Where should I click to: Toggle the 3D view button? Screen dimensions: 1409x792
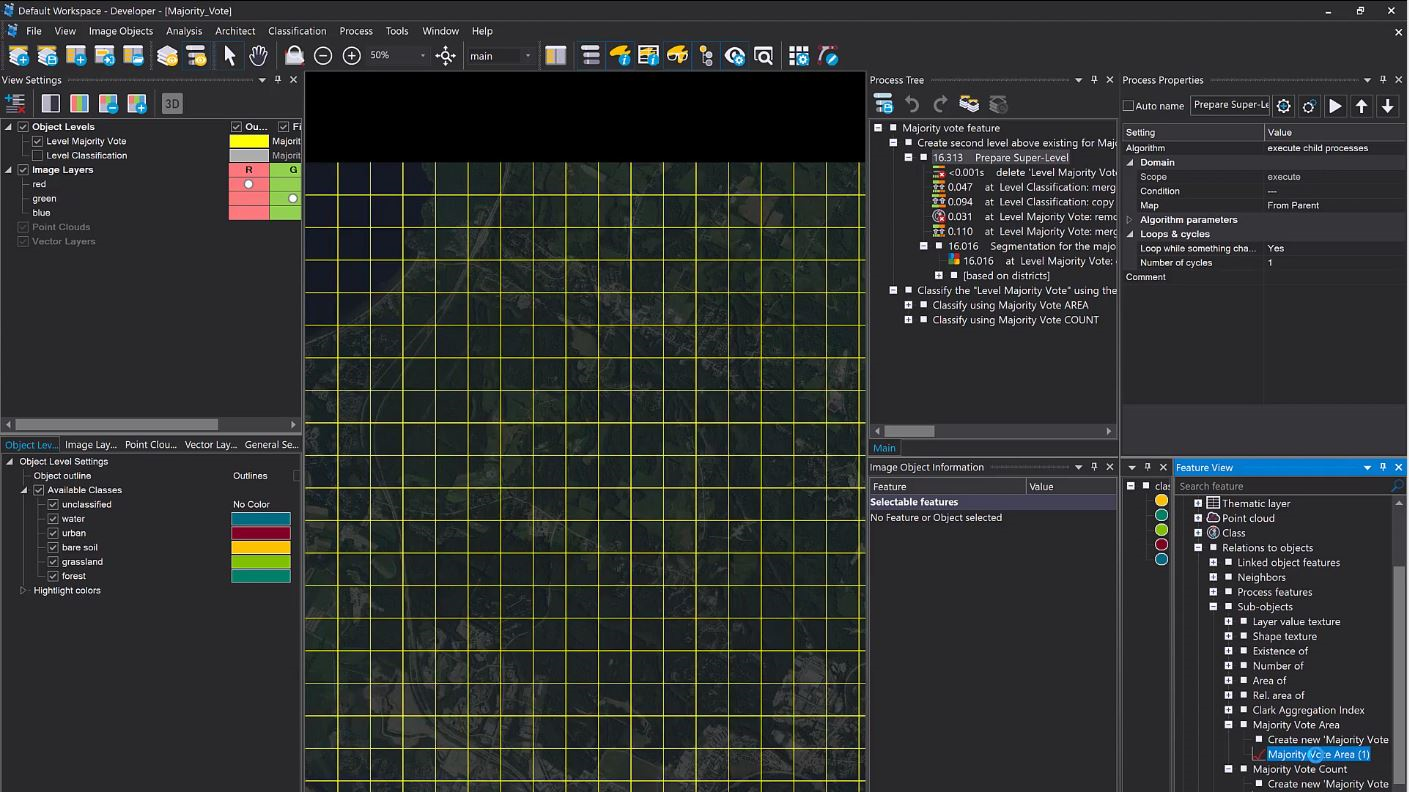point(172,103)
